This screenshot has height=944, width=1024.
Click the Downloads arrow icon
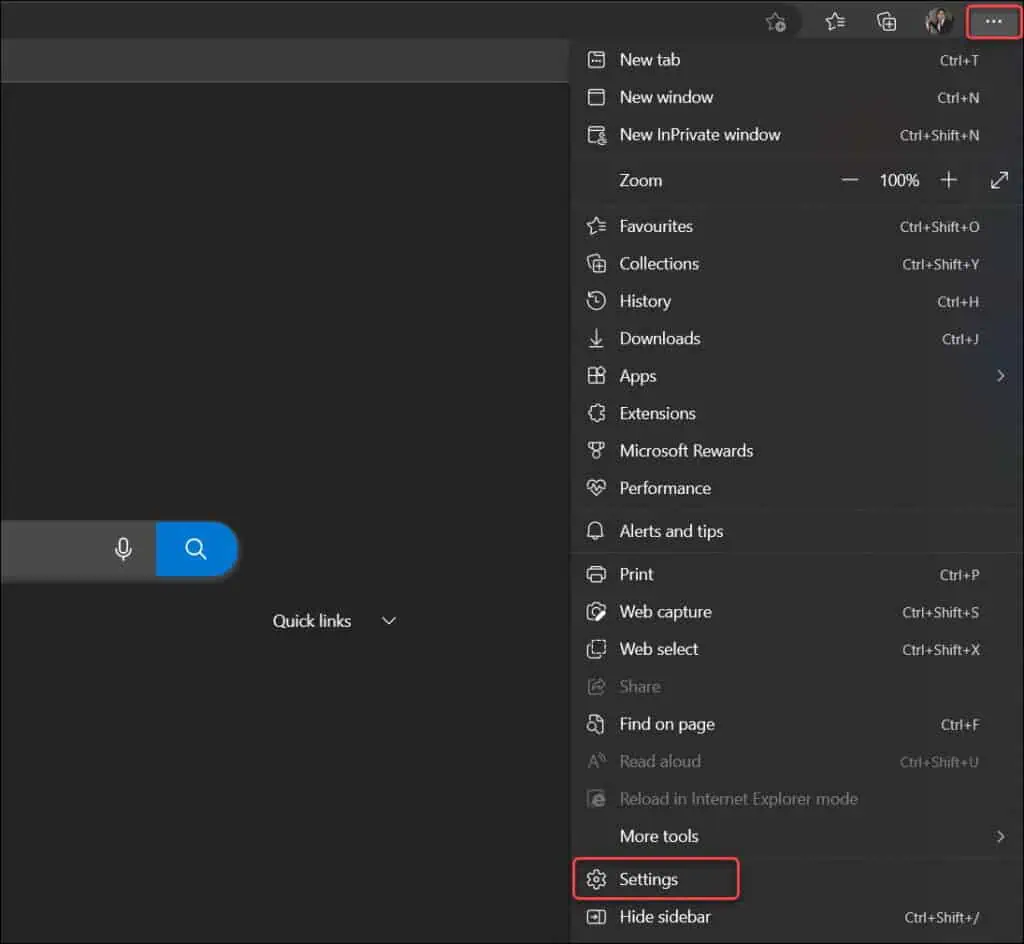[x=596, y=338]
